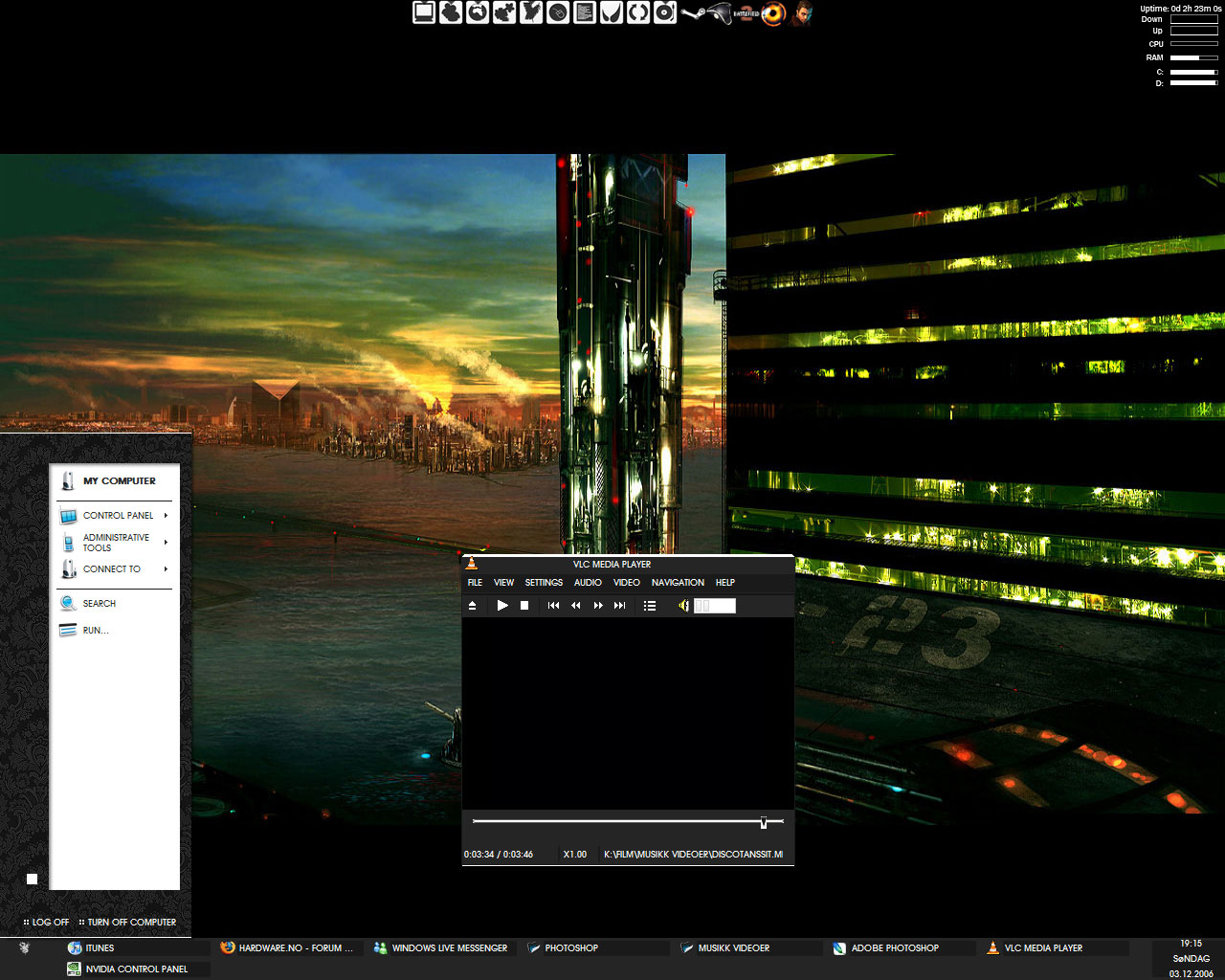Open VLC Audio menu
Viewport: 1225px width, 980px height.
pyautogui.click(x=588, y=583)
